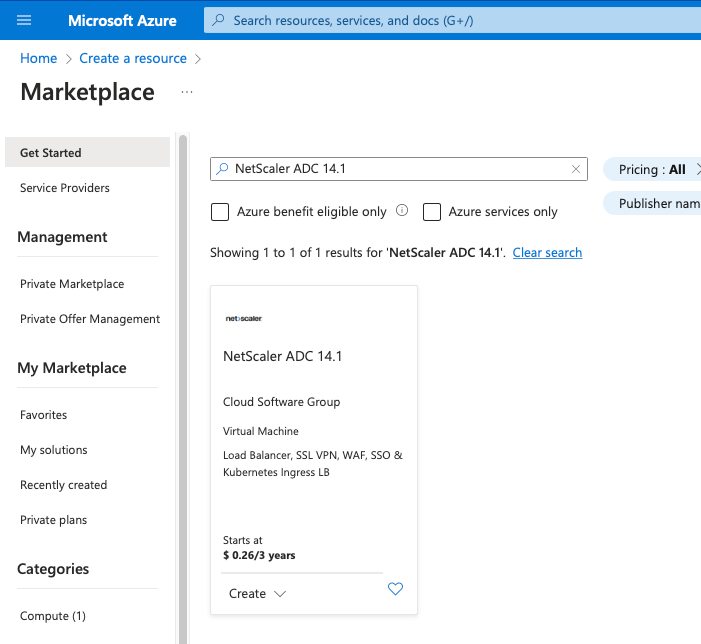Click the Create button on NetScaler card
Screen dimensions: 701x644
click(x=247, y=593)
